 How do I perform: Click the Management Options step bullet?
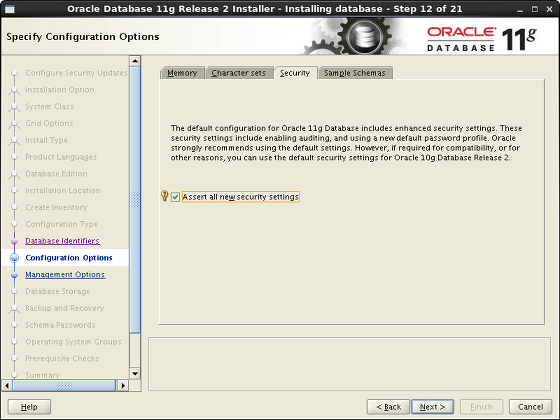click(14, 275)
